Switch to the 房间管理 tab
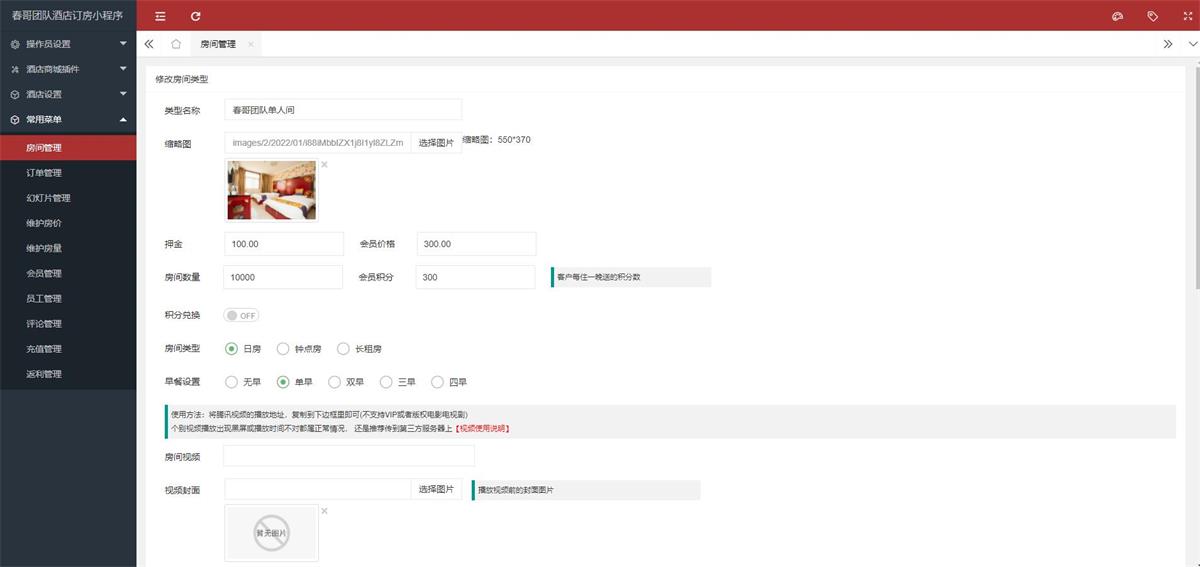The image size is (1200, 567). pyautogui.click(x=218, y=44)
